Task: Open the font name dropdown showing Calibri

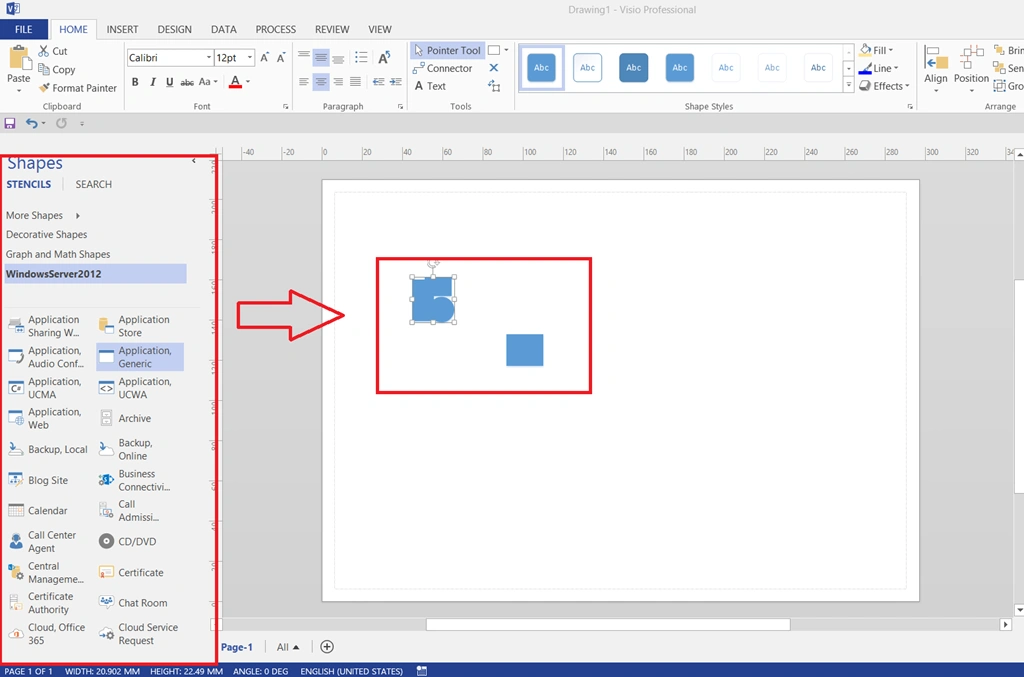Action: [x=209, y=58]
